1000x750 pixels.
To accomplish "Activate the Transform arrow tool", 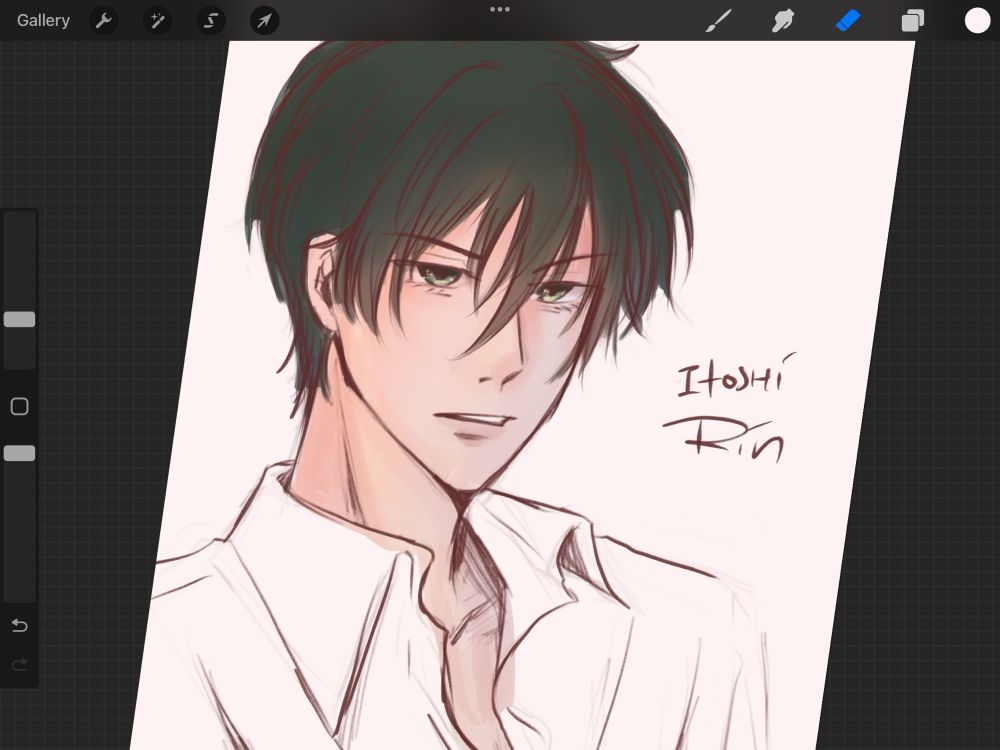I will [x=264, y=21].
